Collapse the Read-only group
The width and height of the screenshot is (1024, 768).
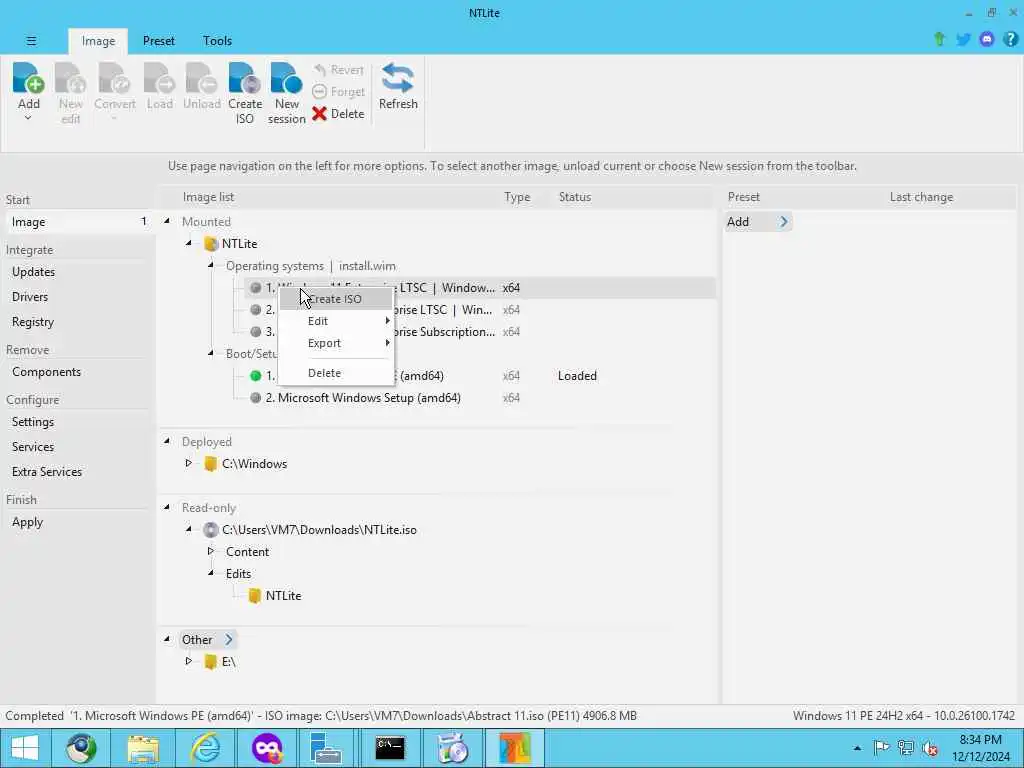tap(167, 507)
